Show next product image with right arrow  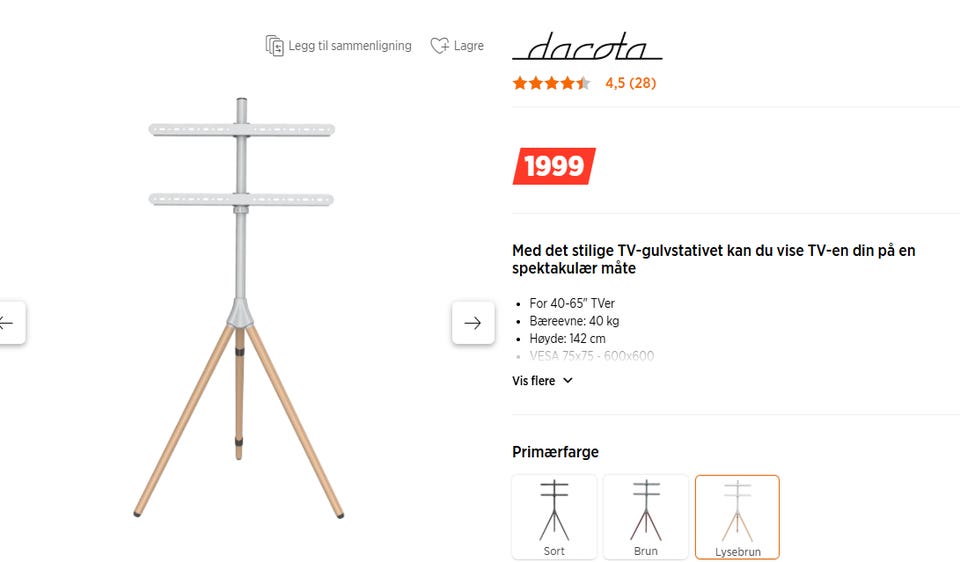point(473,323)
